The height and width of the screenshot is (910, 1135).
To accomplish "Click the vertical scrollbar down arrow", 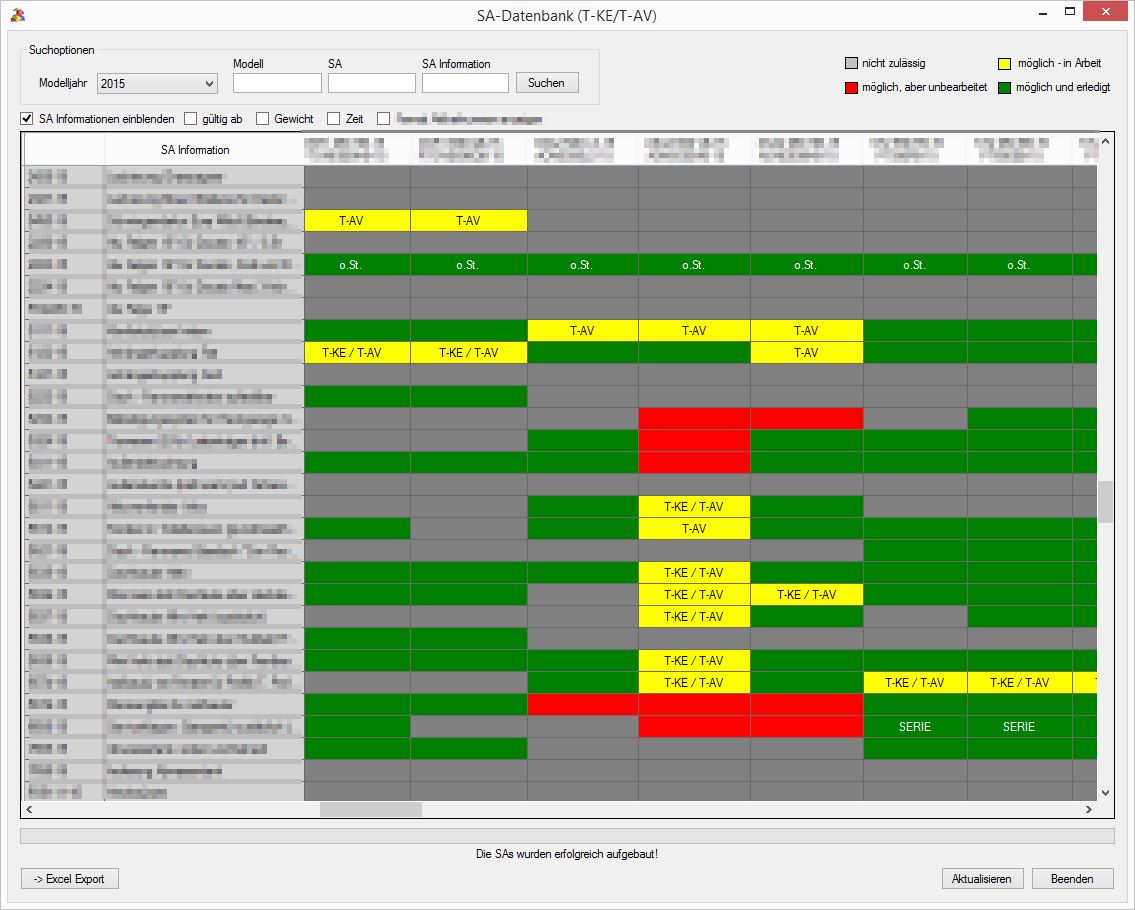I will point(1105,792).
